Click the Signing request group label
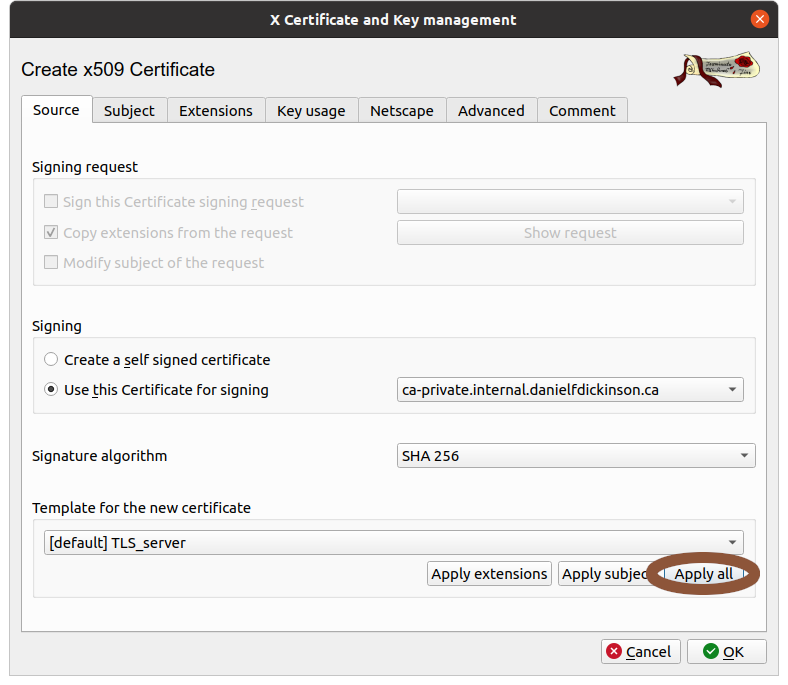Screen dimensions: 788x685 [85, 167]
